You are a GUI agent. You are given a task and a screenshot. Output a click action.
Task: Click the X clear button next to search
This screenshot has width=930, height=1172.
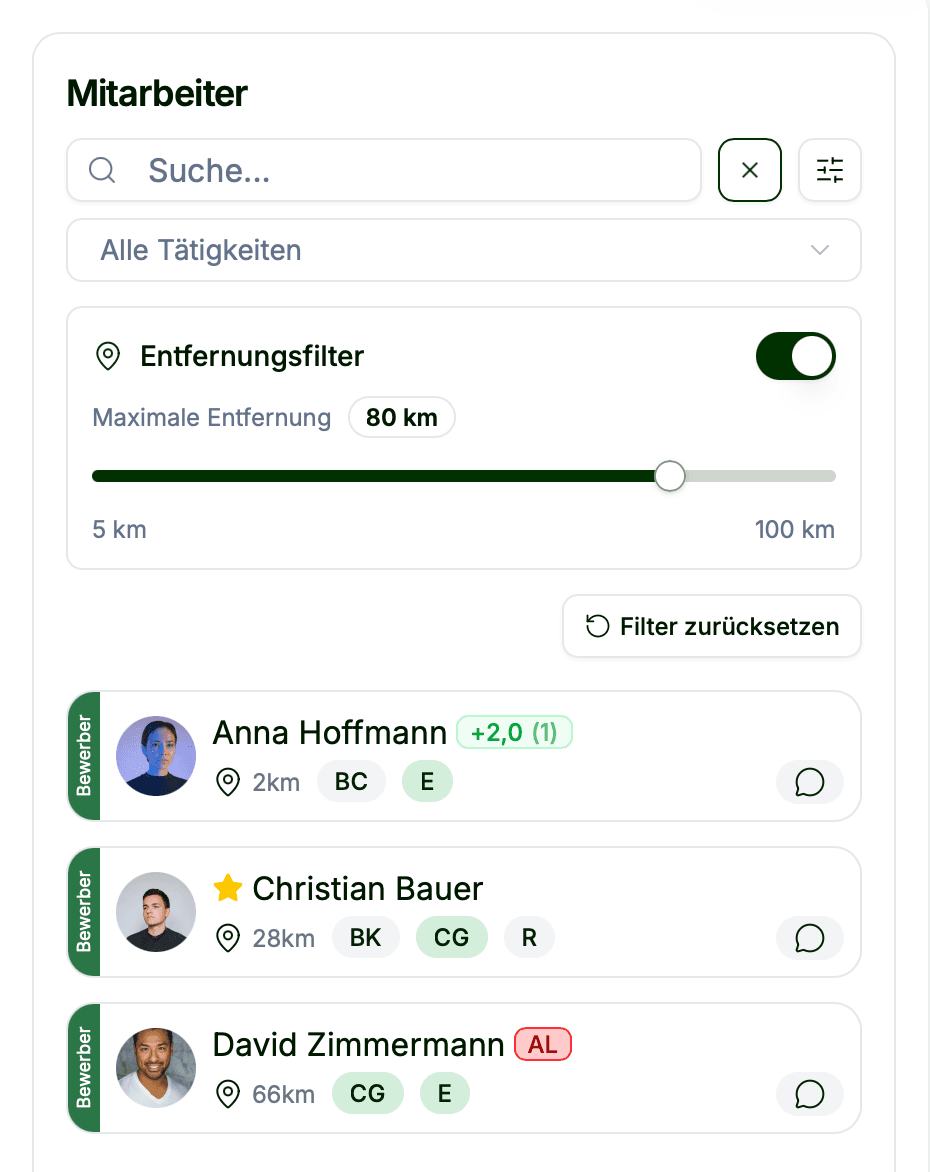pos(750,170)
